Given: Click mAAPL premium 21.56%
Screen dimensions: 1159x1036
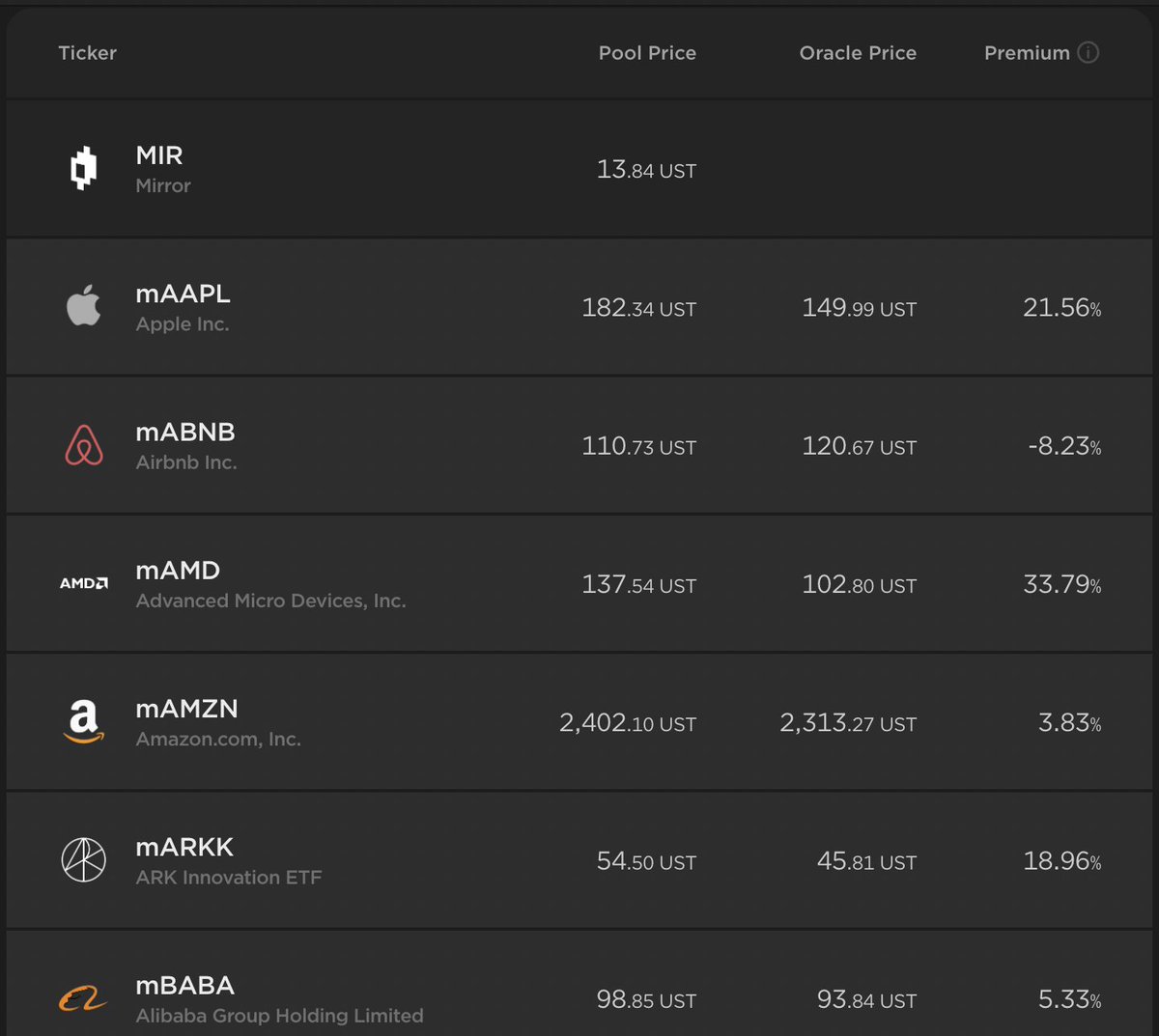Looking at the screenshot, I should 1061,308.
